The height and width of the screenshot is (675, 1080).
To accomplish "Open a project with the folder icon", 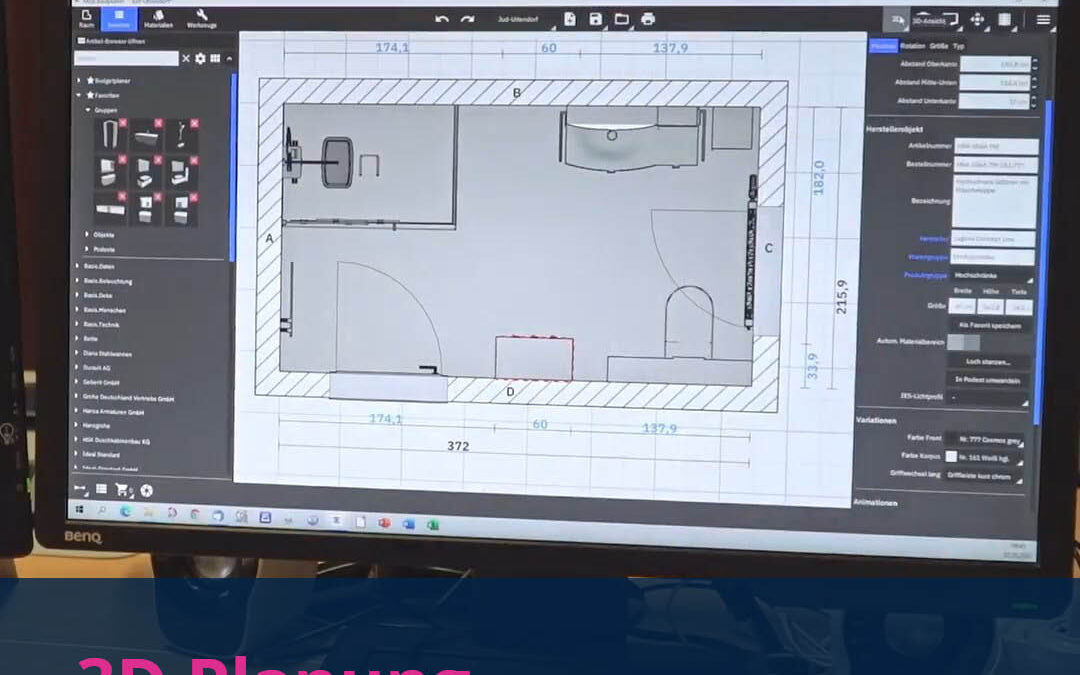I will (x=622, y=19).
